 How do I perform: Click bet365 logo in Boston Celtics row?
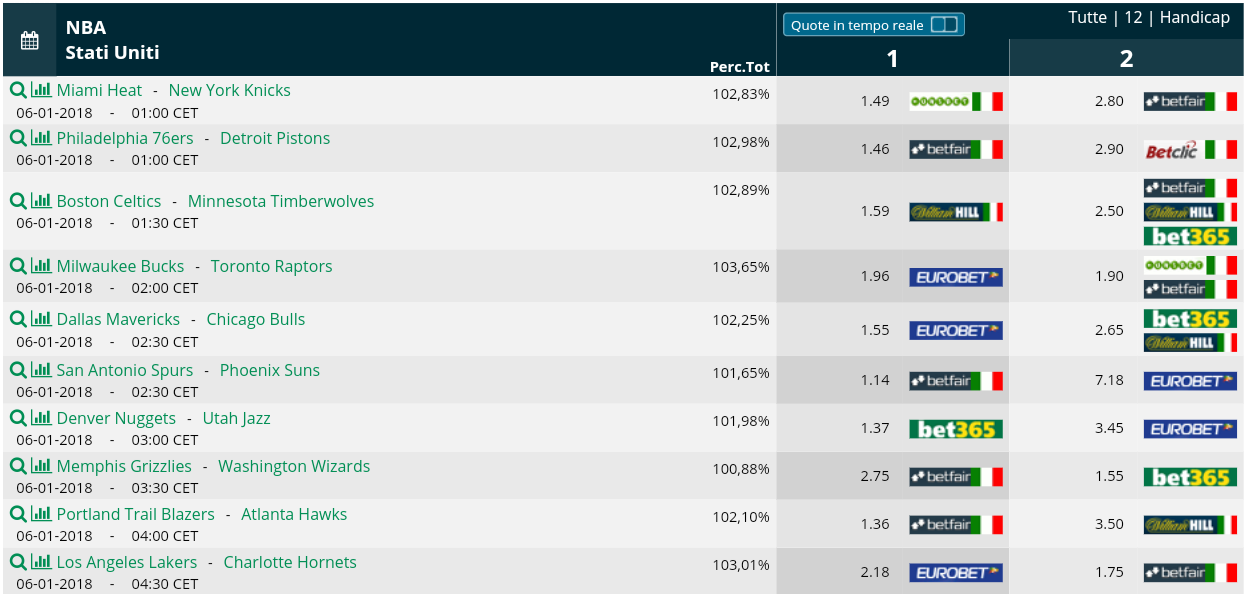click(x=1191, y=236)
